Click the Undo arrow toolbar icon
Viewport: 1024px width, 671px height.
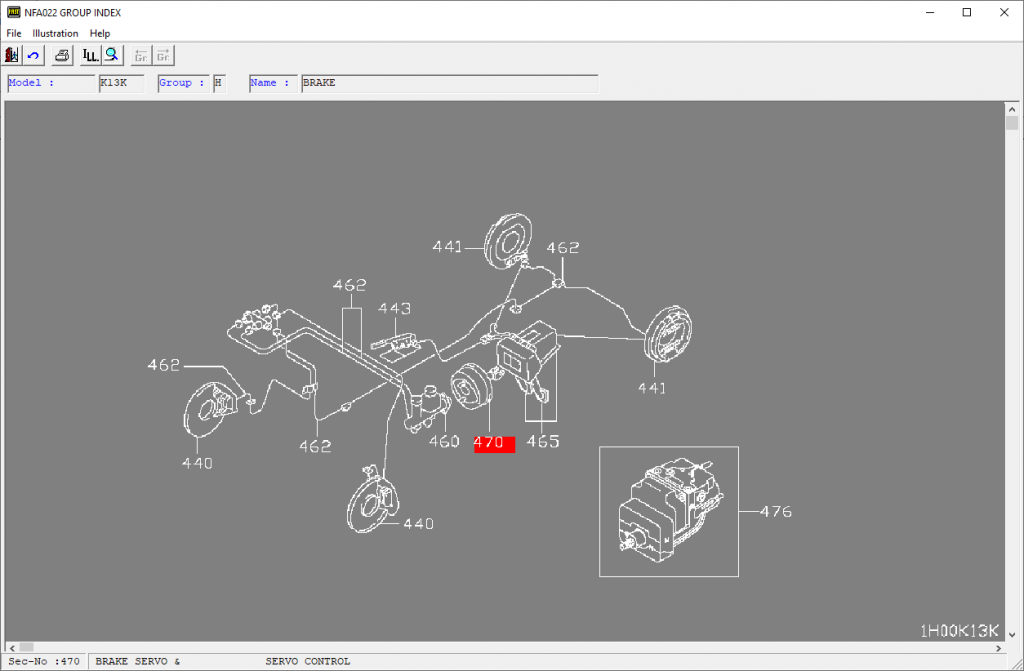(x=33, y=55)
